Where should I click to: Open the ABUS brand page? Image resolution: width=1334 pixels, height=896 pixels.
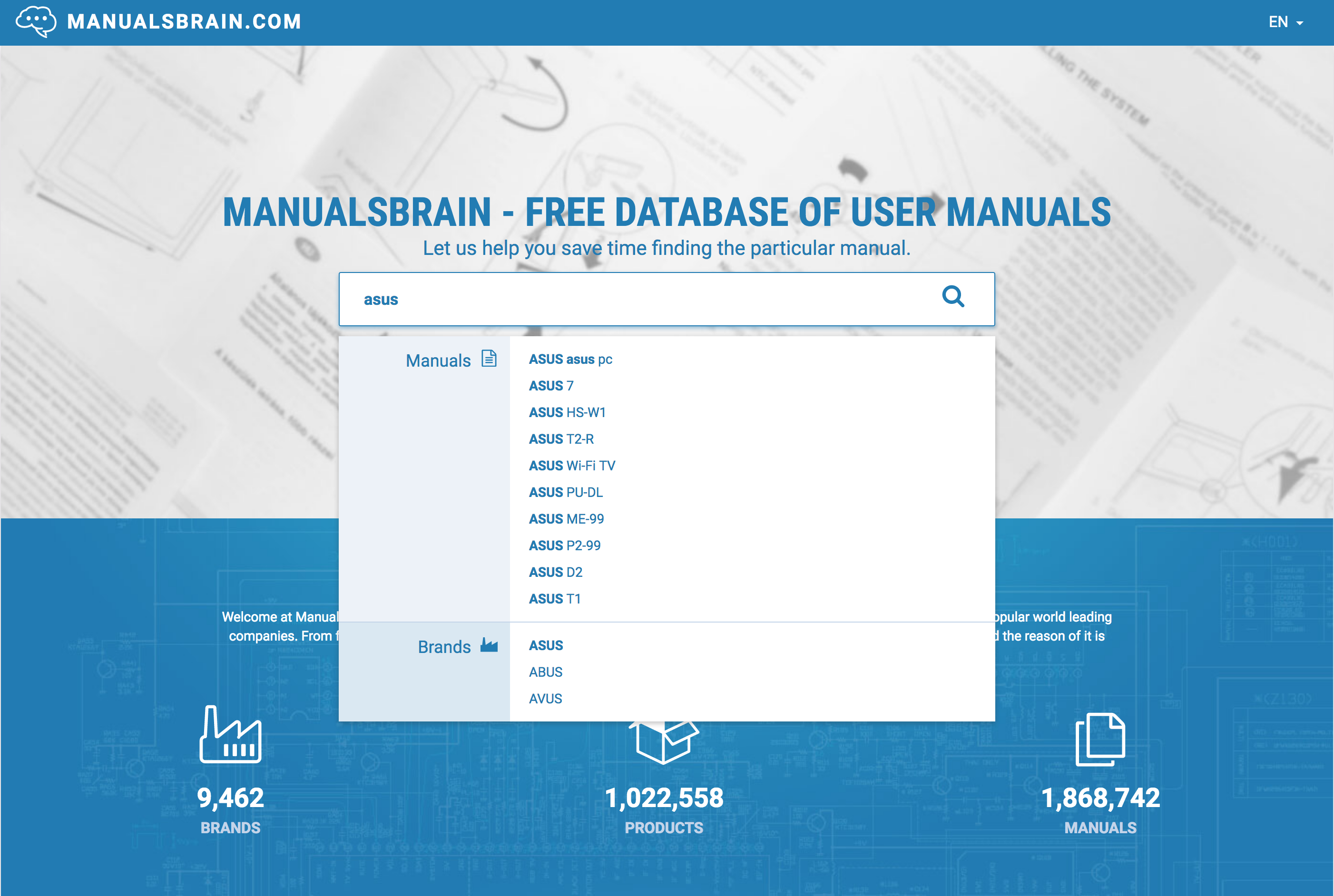click(545, 672)
